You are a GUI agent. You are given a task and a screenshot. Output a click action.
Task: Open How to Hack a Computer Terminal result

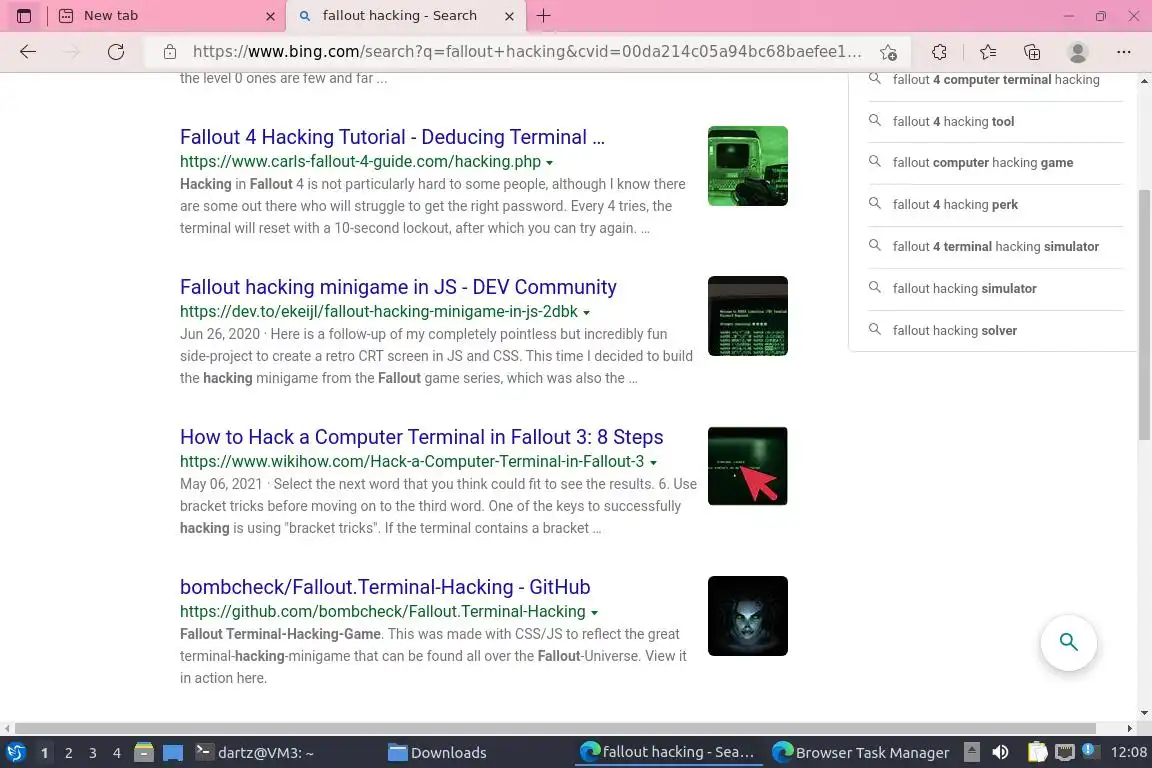422,437
